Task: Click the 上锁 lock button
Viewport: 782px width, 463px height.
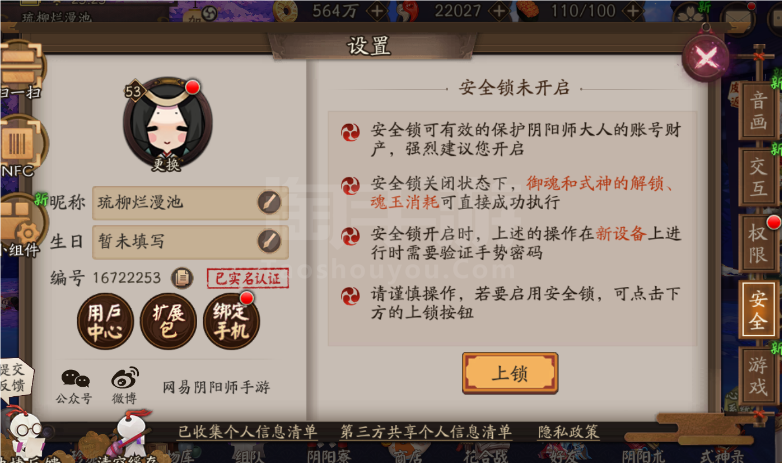Action: (510, 373)
